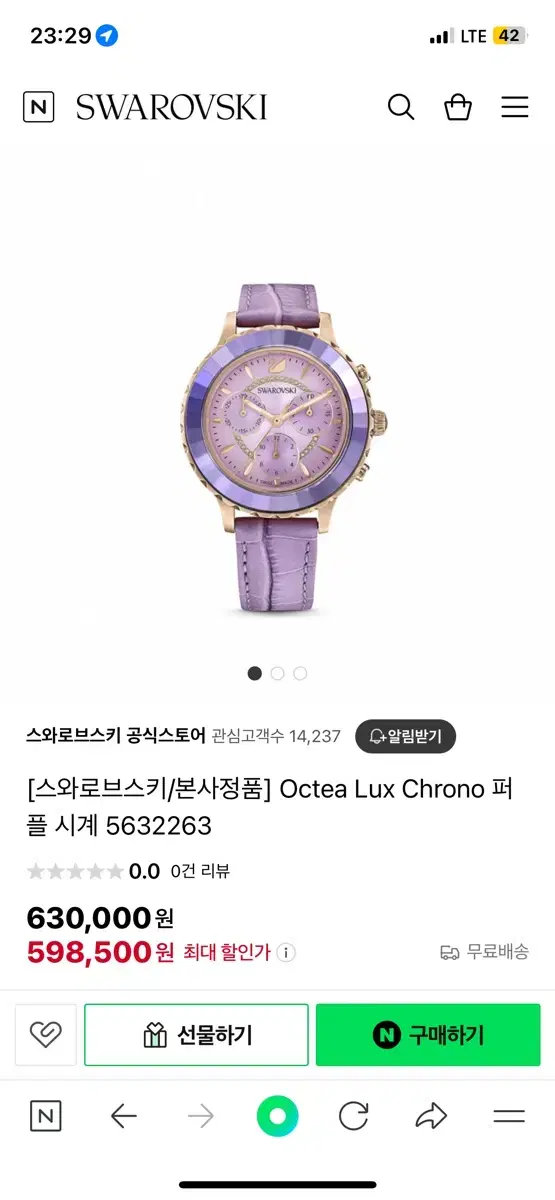Tap the 알림받기 notification button
The height and width of the screenshot is (1200, 555).
pos(405,736)
